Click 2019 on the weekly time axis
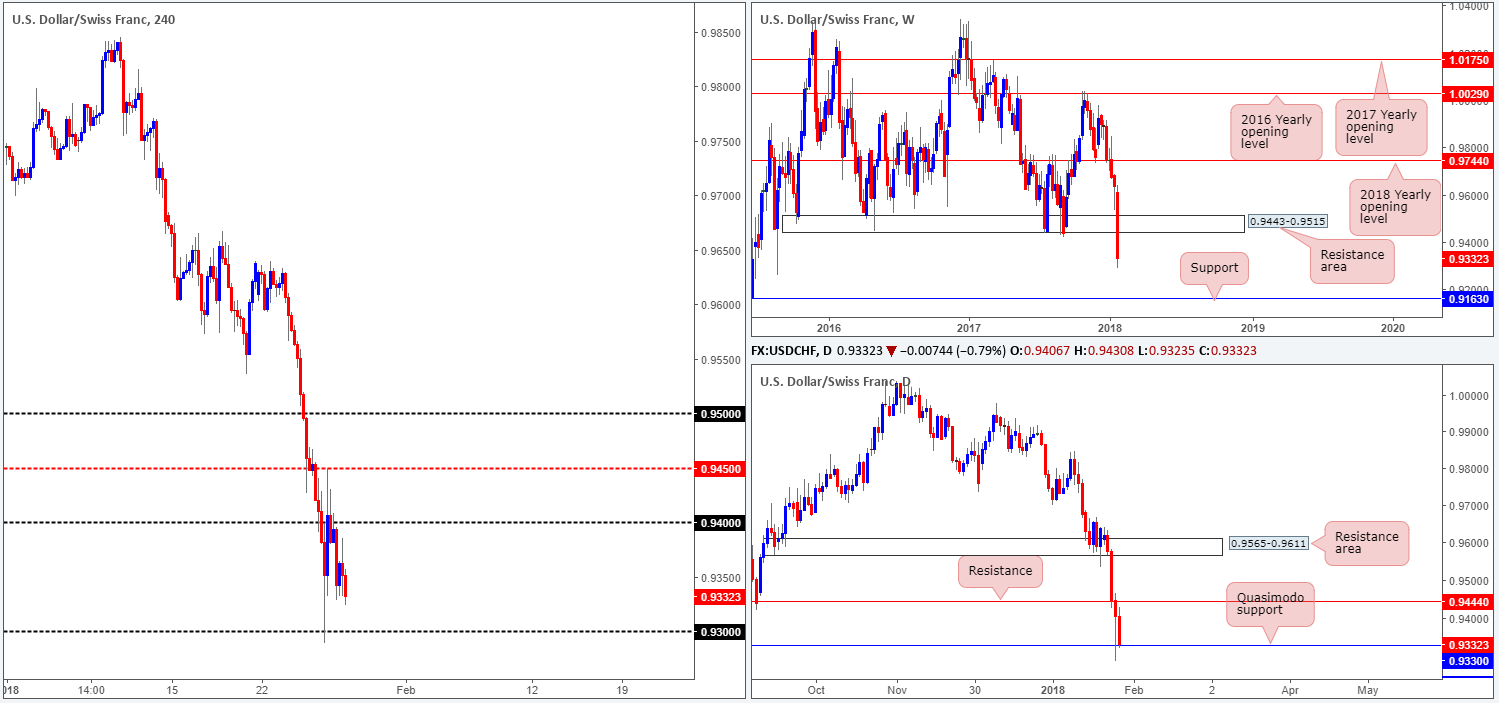 1252,328
